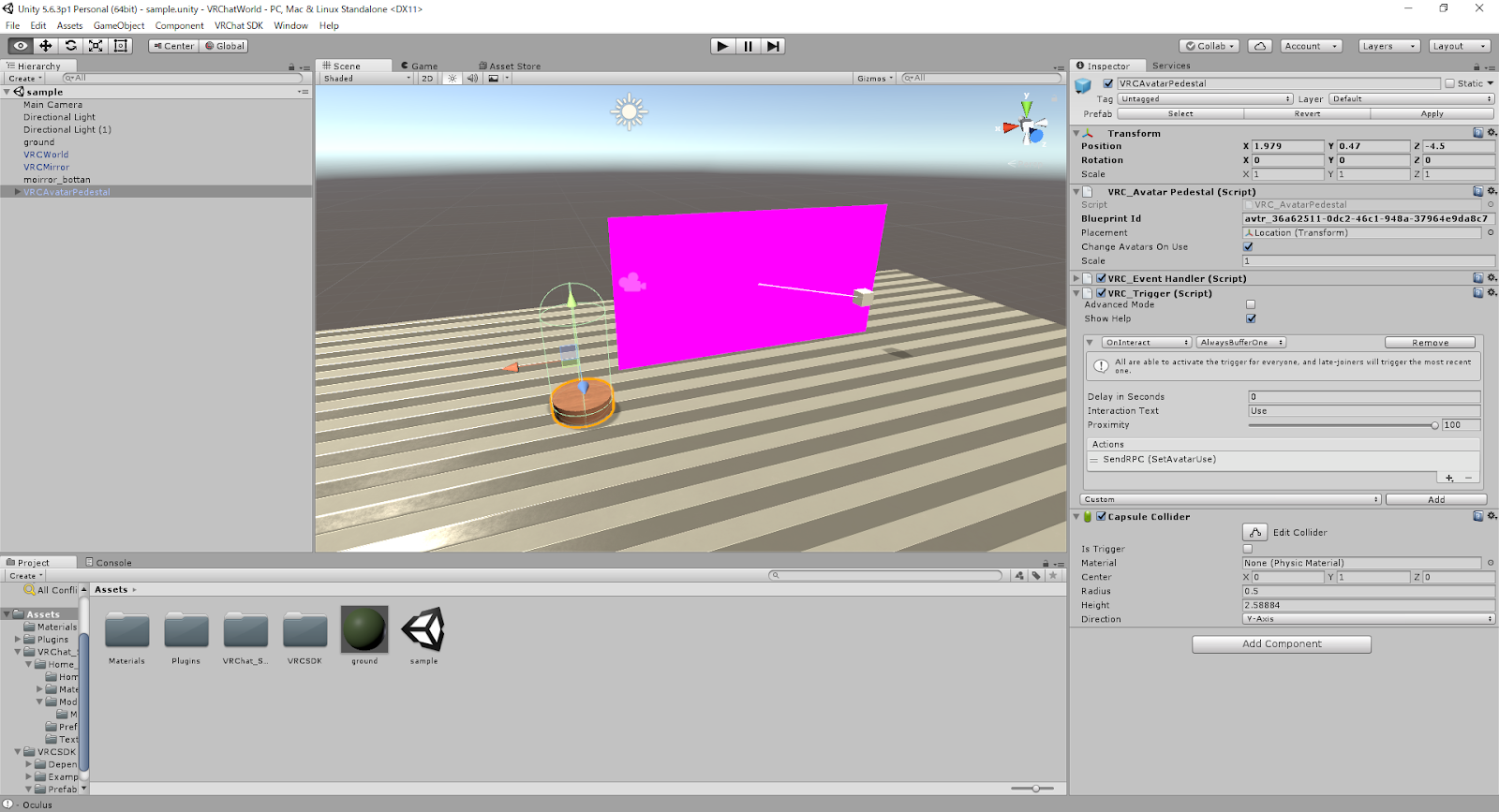Open VRC_Trigger component gear menu
The width and height of the screenshot is (1499, 812).
pyautogui.click(x=1492, y=293)
